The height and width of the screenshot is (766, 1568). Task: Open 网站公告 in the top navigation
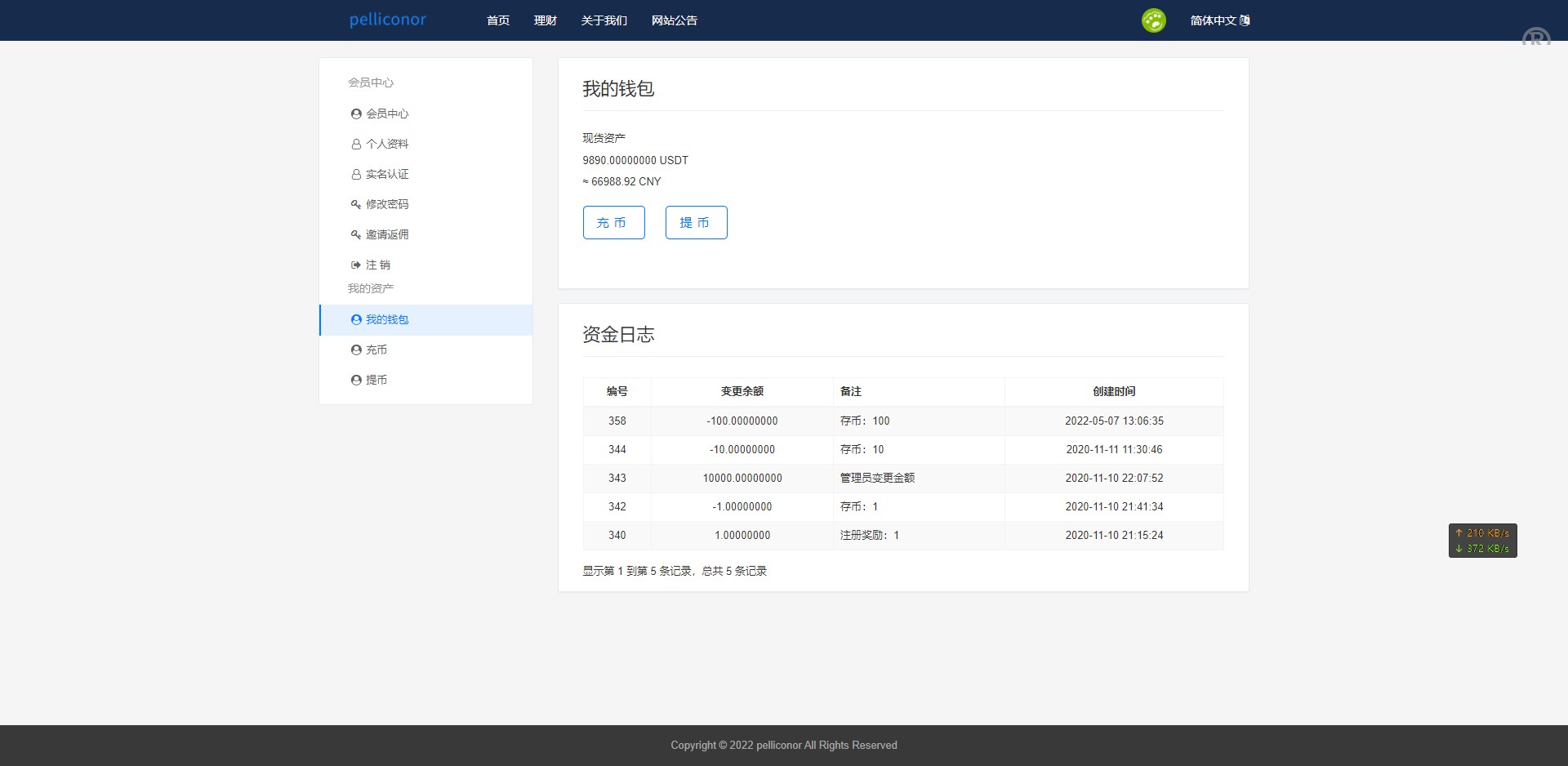[x=675, y=20]
